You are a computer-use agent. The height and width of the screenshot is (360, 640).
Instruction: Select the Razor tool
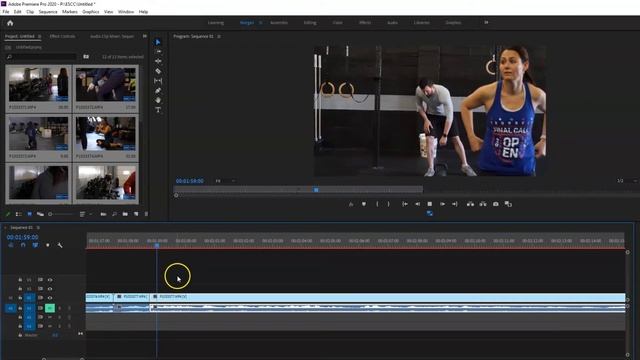(158, 71)
